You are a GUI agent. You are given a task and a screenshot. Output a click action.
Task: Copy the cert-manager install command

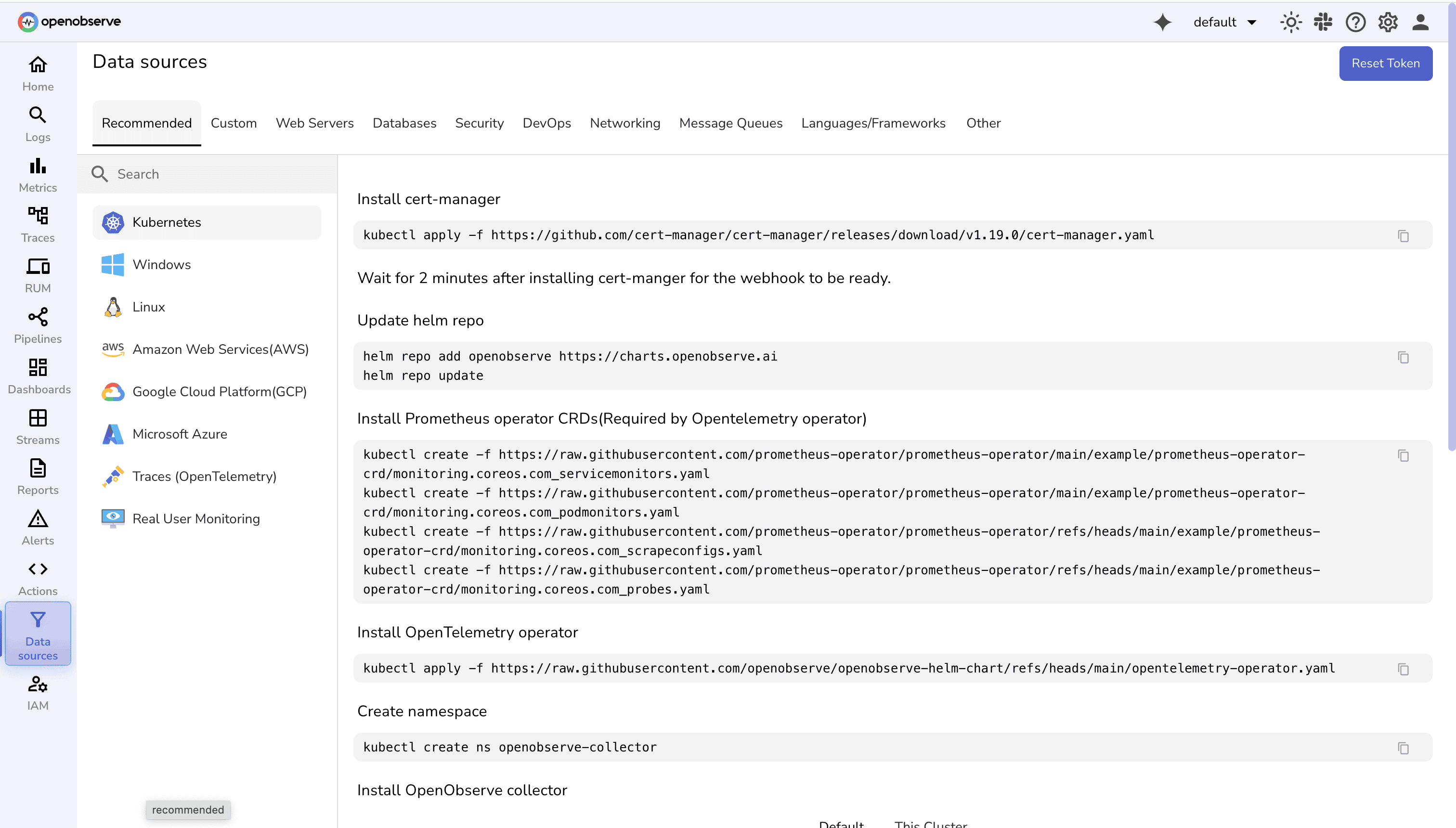tap(1403, 235)
